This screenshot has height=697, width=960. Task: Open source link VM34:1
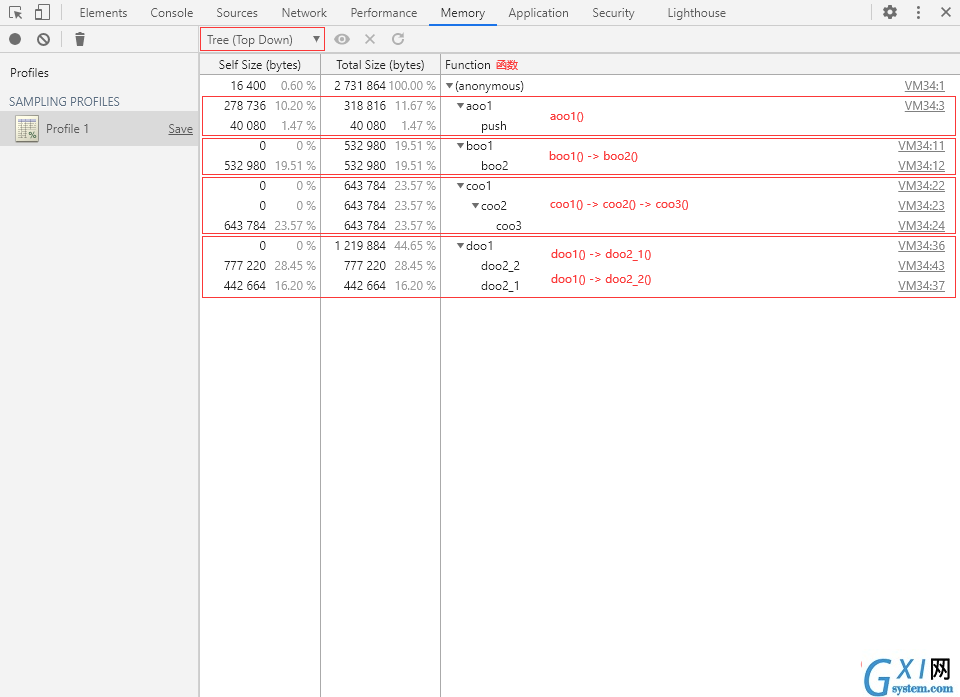click(924, 86)
